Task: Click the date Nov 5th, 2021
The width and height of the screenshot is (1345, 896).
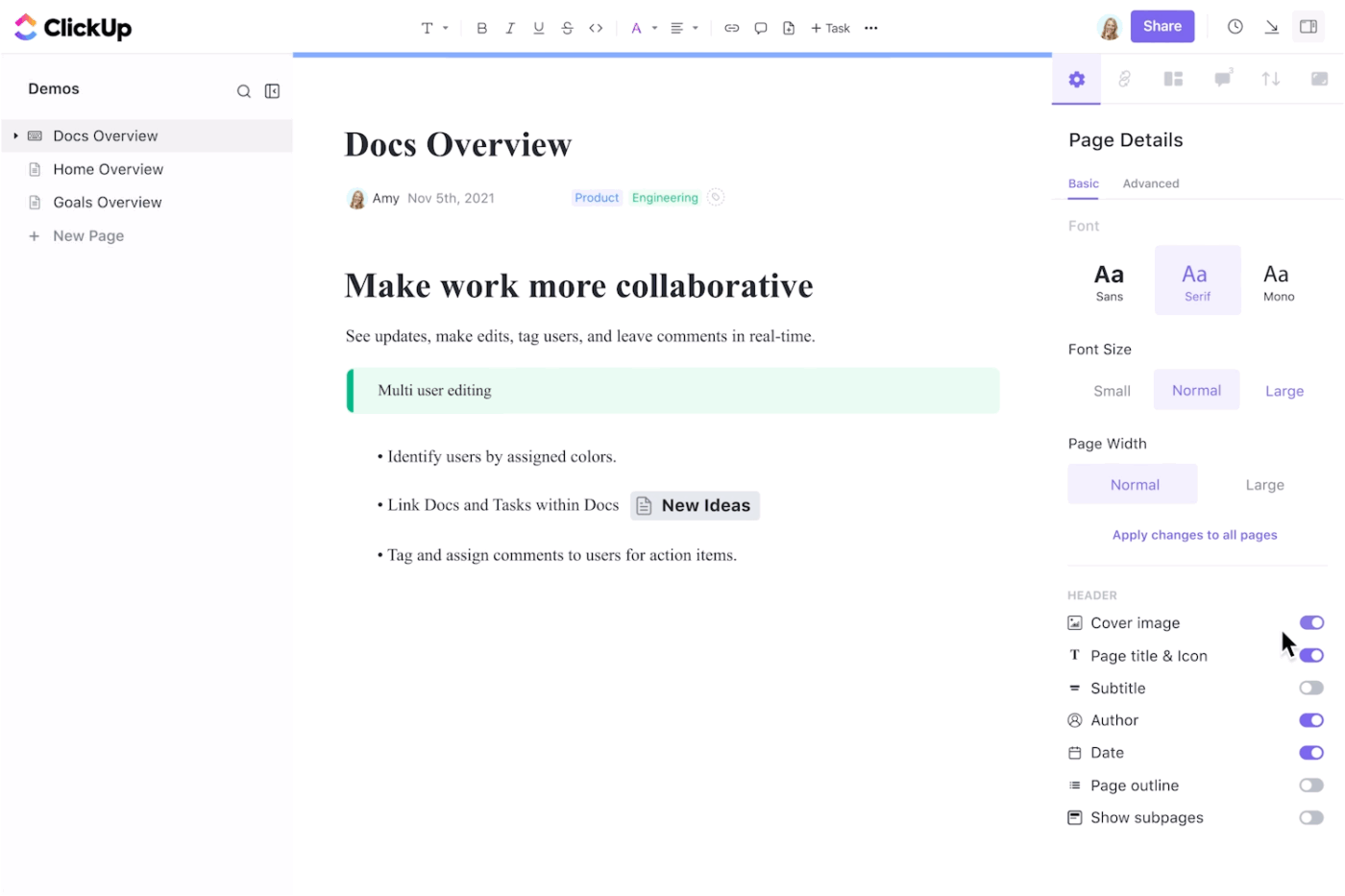Action: click(x=451, y=199)
